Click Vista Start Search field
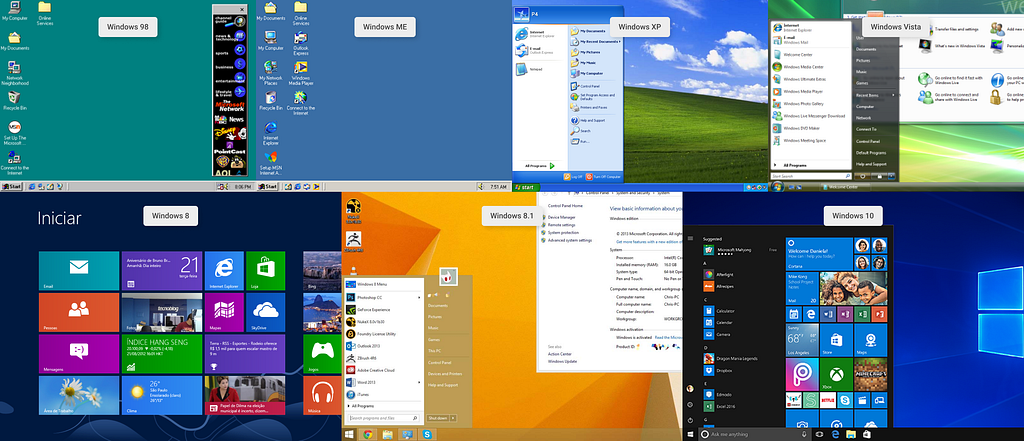The width and height of the screenshot is (1024, 441). (x=811, y=176)
